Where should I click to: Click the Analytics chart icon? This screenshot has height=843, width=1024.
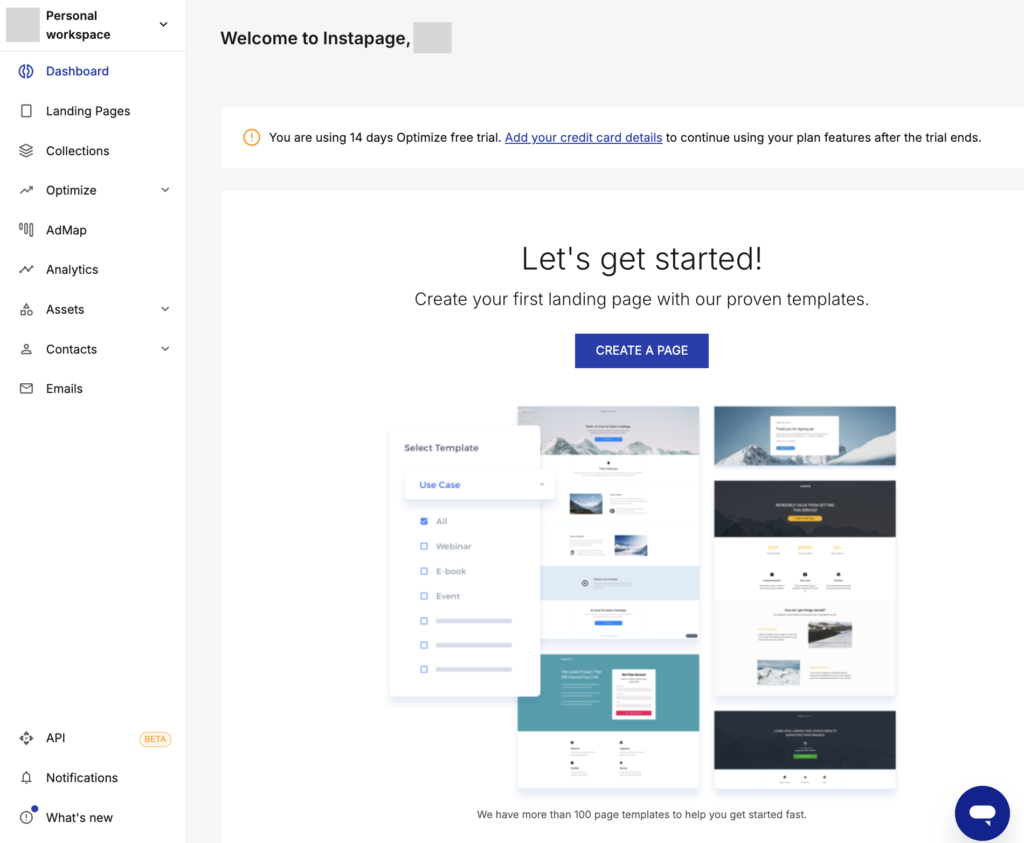coord(26,270)
